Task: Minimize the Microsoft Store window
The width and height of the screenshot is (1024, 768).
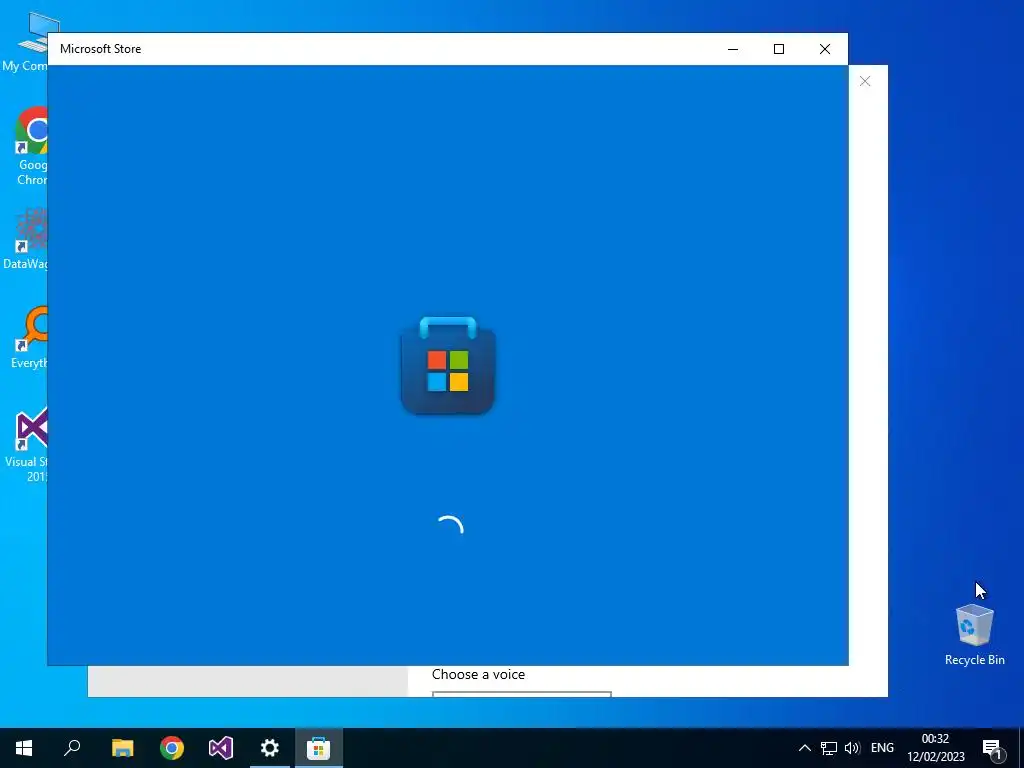Action: (733, 49)
